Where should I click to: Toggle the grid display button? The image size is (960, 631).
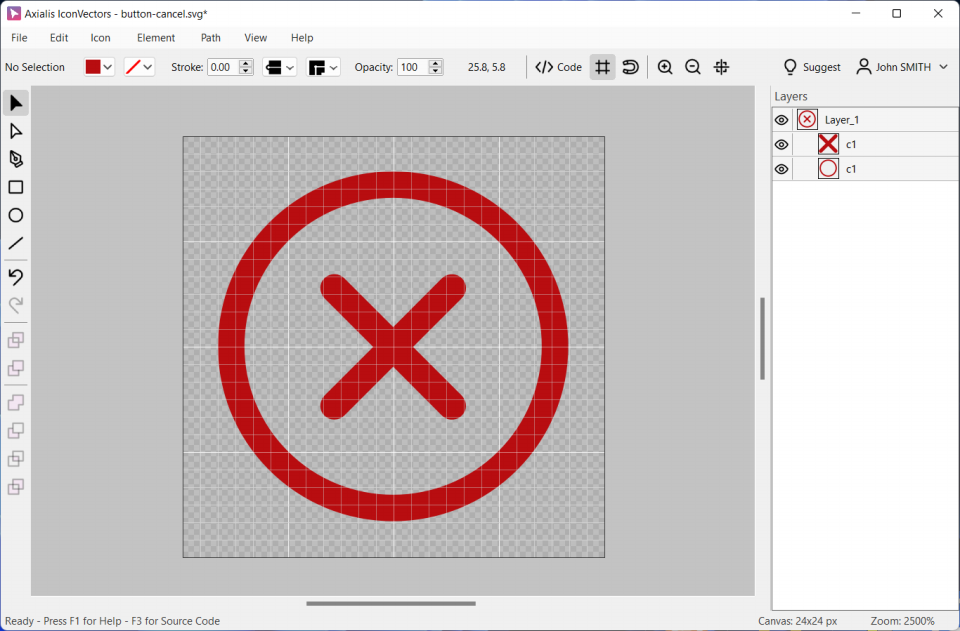point(602,67)
